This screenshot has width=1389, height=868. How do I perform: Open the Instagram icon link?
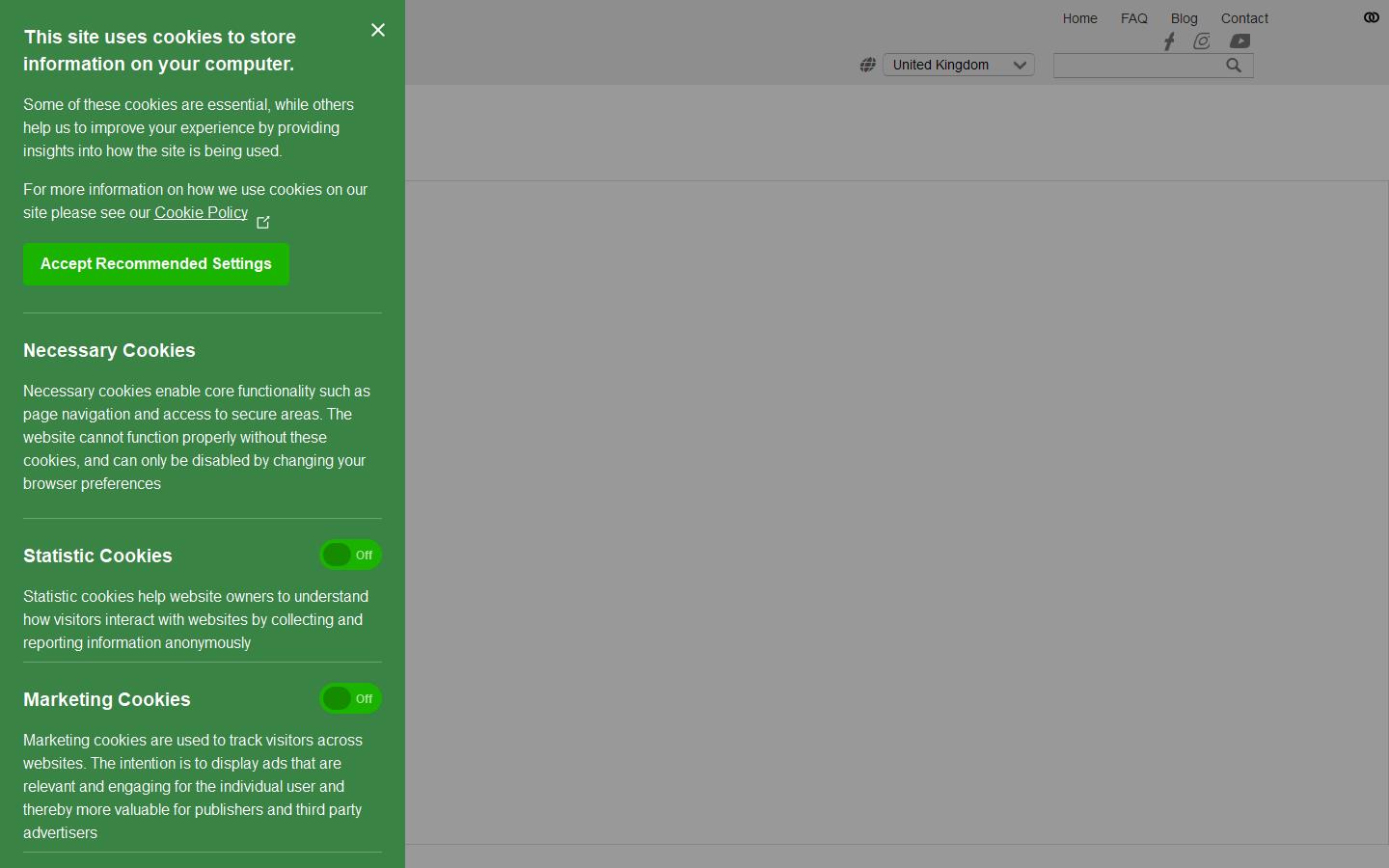pos(1202,41)
